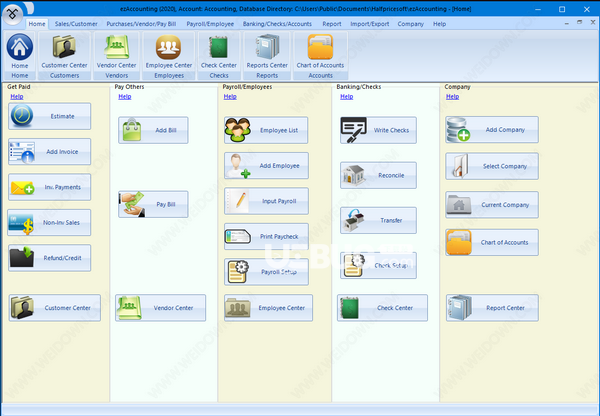Viewport: 600px width, 416px height.
Task: Open Customer Center from the ribbon
Action: (x=64, y=51)
